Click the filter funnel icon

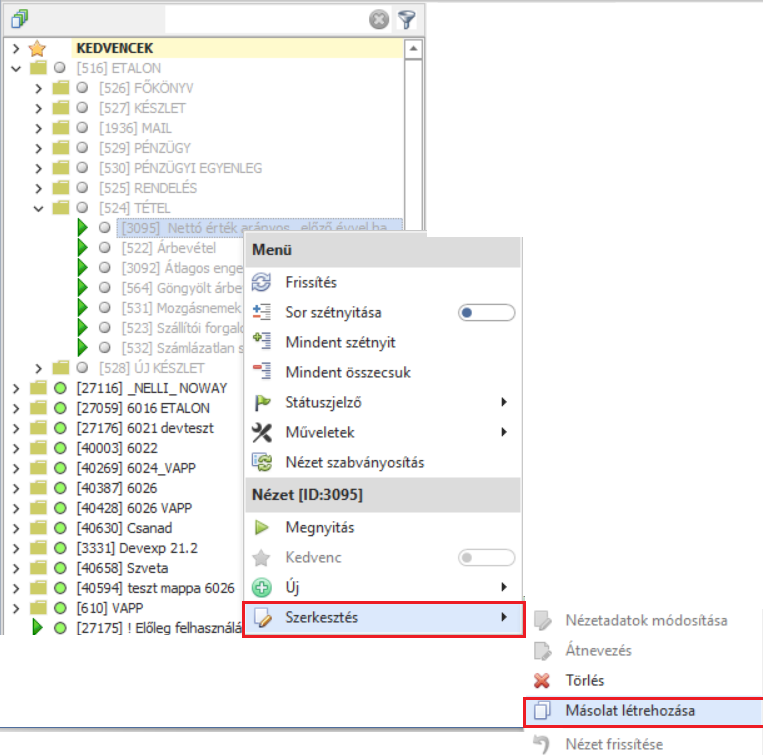coord(407,19)
